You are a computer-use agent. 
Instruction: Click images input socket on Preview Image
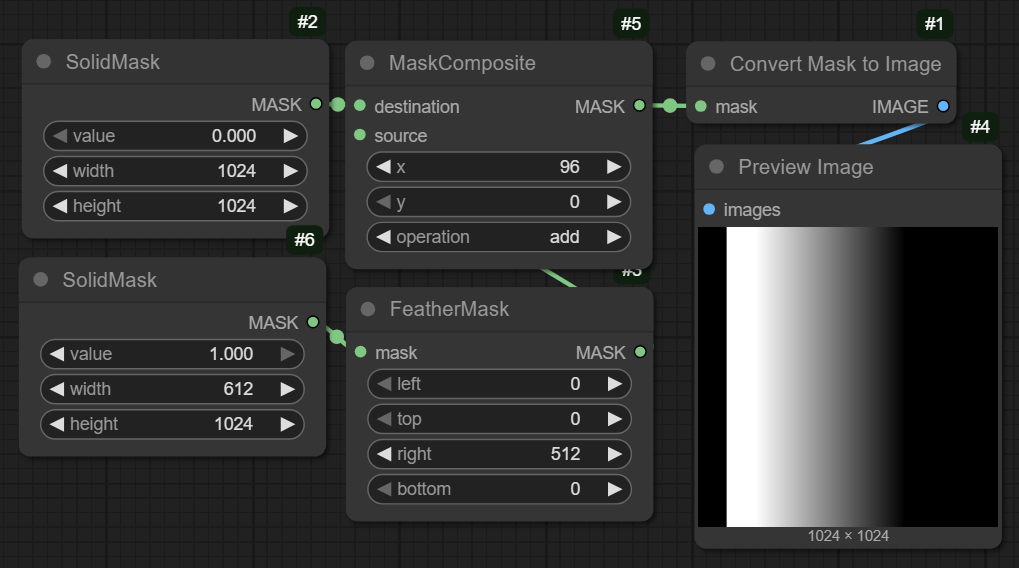pos(709,209)
